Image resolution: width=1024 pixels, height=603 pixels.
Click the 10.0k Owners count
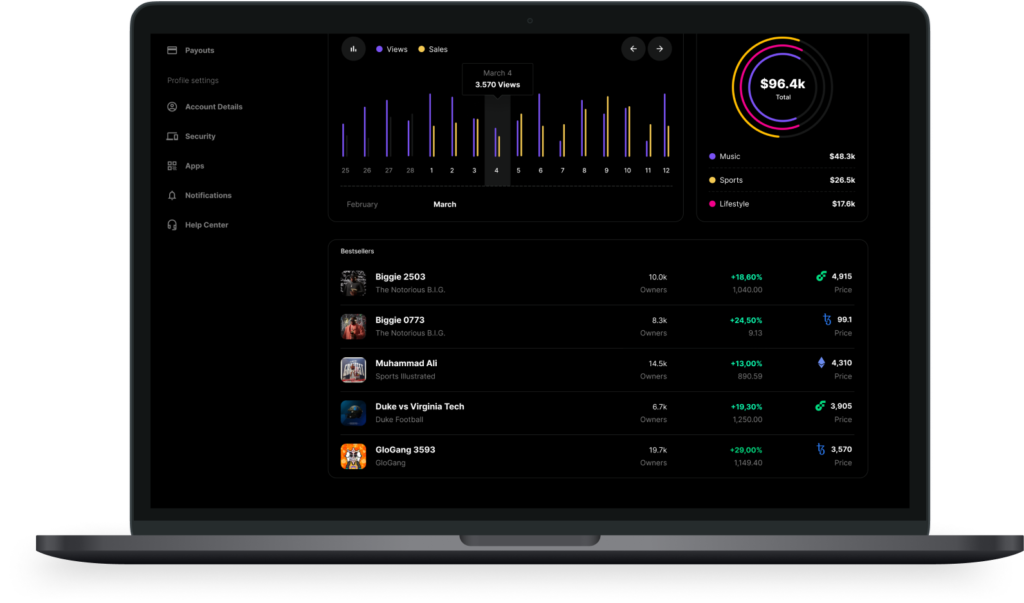[658, 277]
